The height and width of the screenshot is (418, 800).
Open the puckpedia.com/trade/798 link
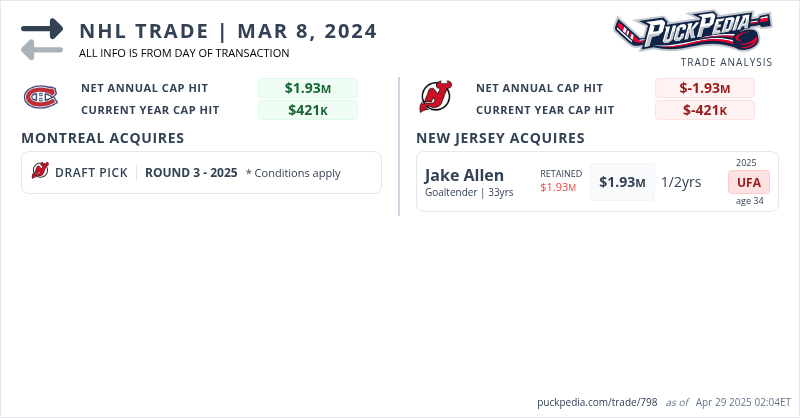pos(597,402)
